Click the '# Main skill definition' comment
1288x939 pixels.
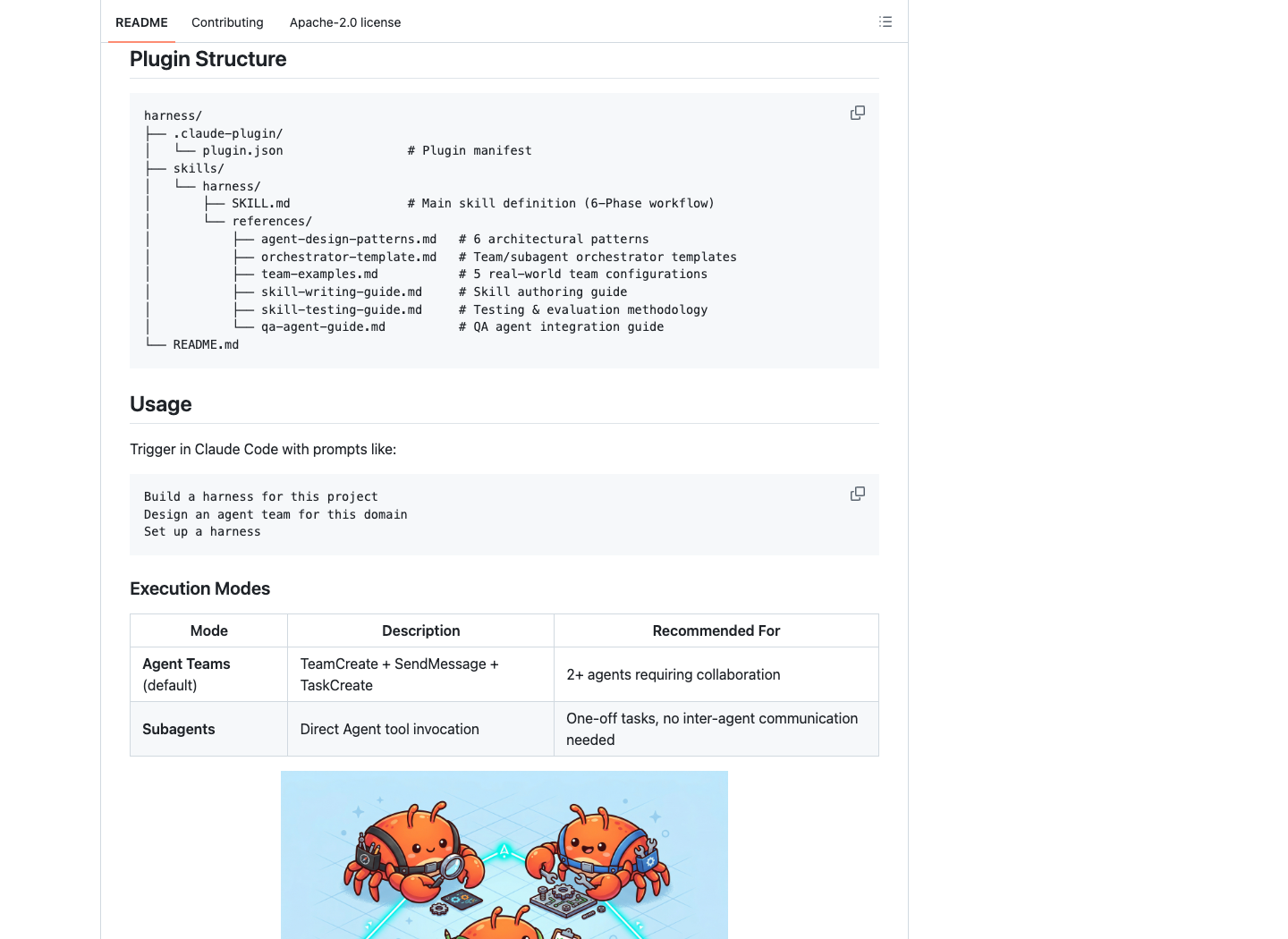pyautogui.click(x=561, y=203)
